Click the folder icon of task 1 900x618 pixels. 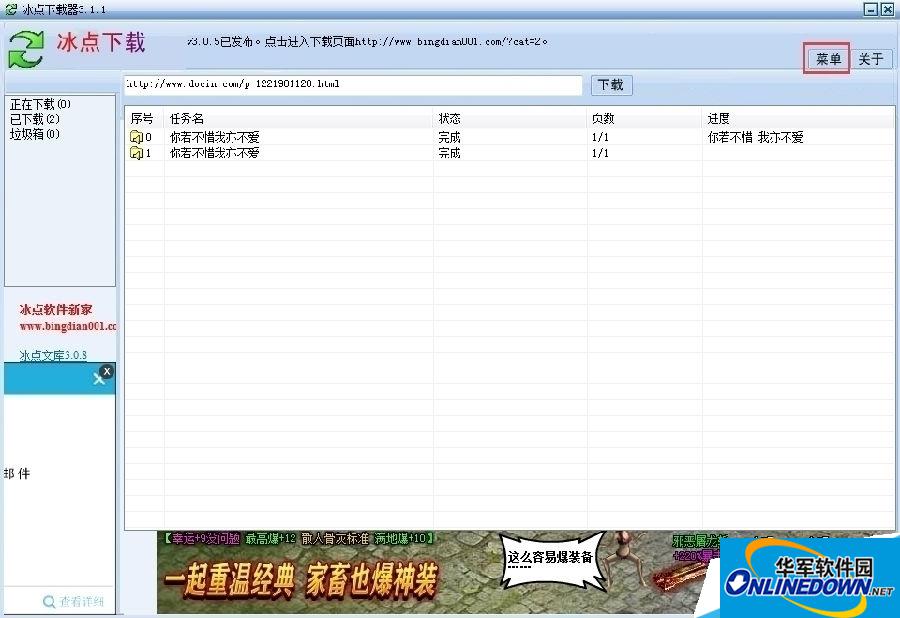[136, 153]
